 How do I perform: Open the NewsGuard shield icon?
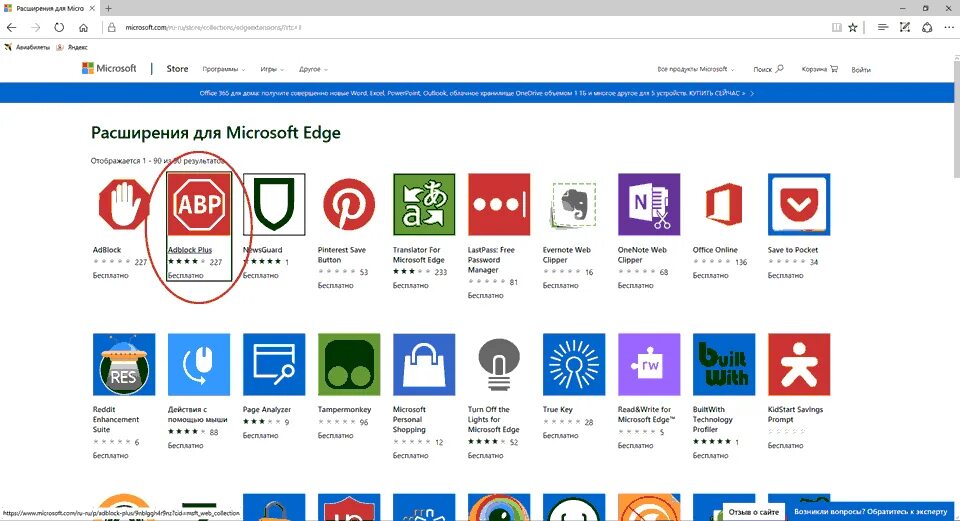[274, 204]
